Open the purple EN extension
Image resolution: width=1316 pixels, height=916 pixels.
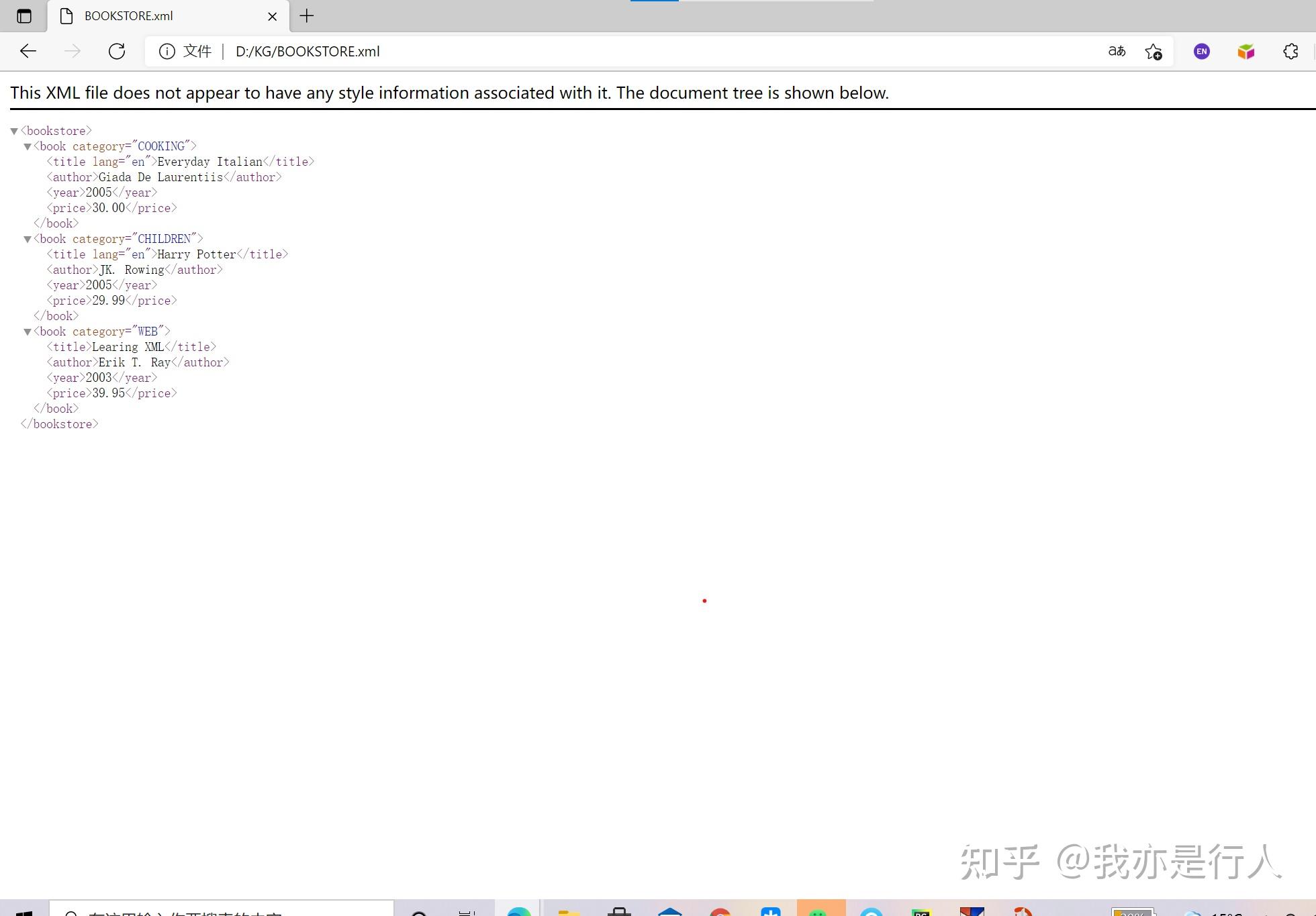pos(1202,51)
